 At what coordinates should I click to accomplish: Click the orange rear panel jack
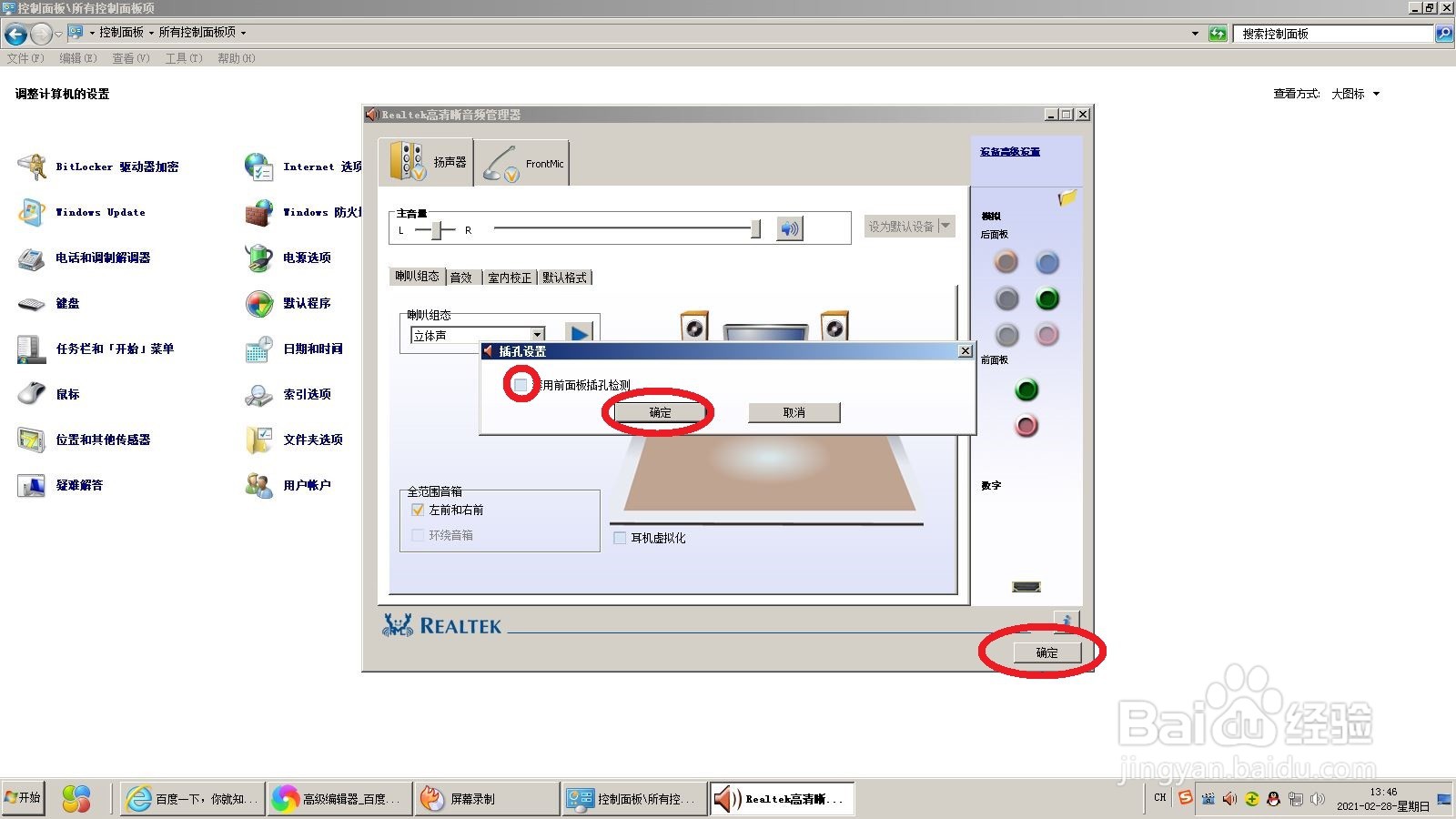click(x=1006, y=262)
